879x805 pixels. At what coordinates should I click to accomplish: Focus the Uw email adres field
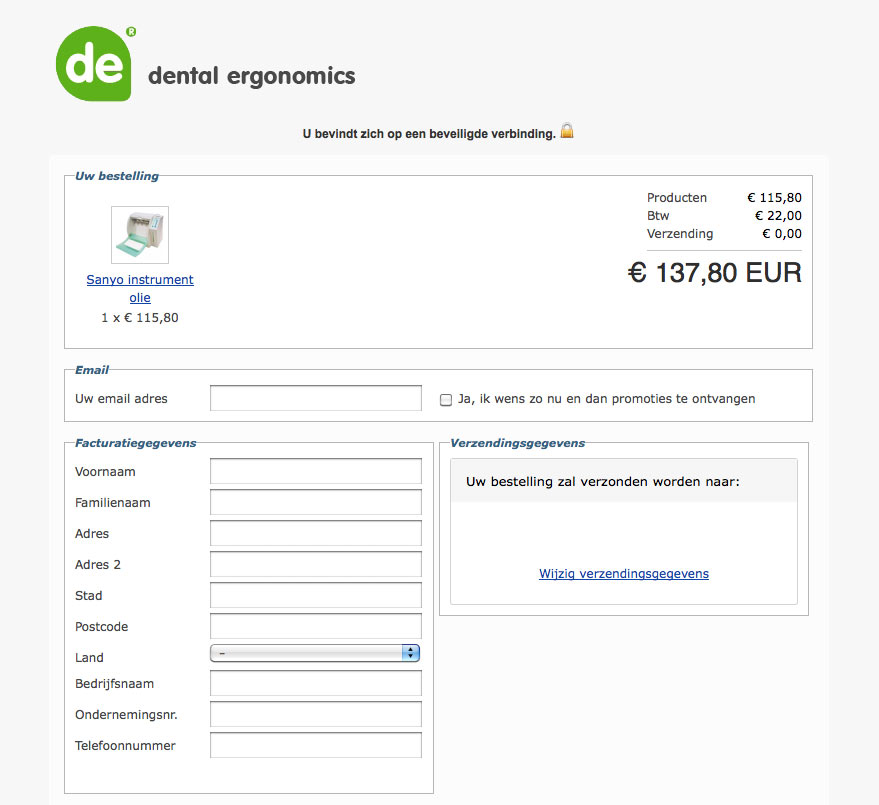pyautogui.click(x=316, y=398)
